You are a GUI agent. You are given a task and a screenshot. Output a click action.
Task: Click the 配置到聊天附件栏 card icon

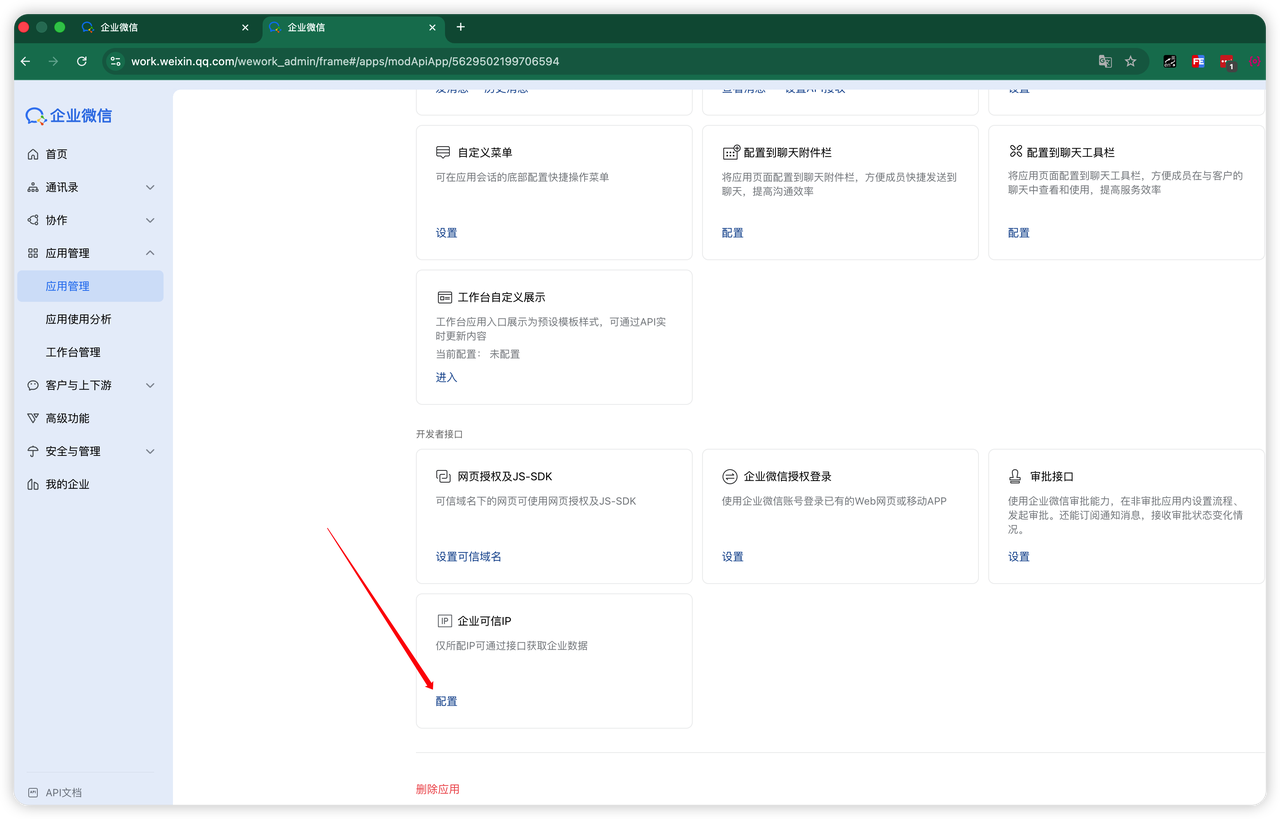pyautogui.click(x=730, y=152)
